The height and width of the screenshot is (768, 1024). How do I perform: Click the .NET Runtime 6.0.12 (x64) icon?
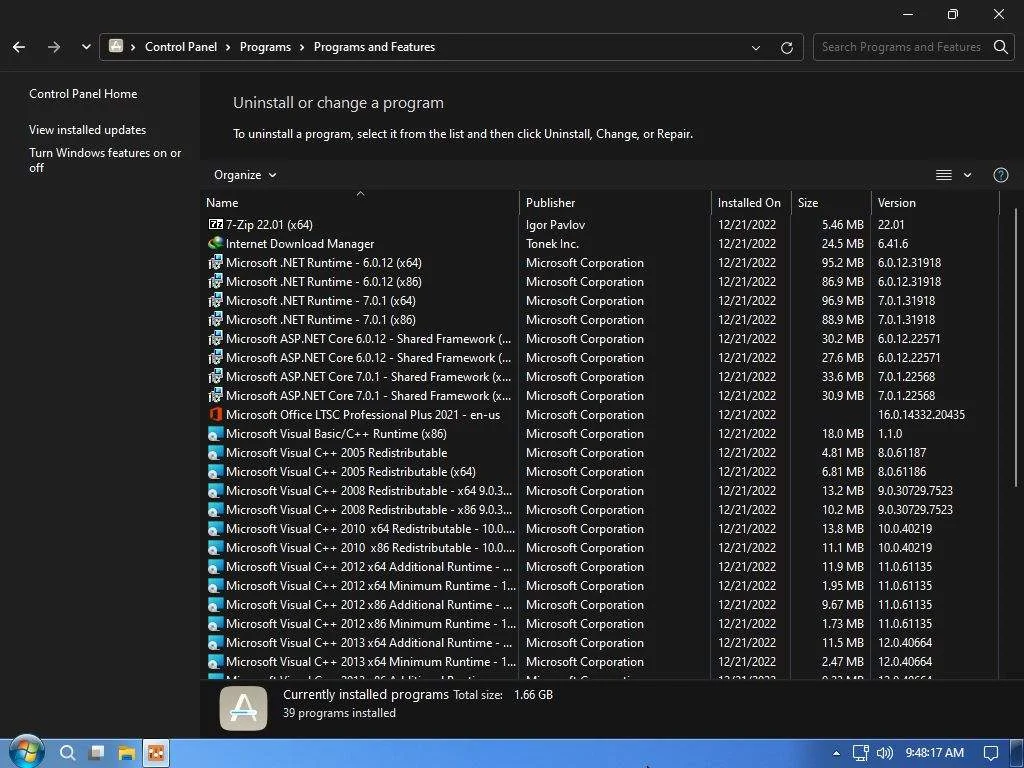(x=216, y=263)
